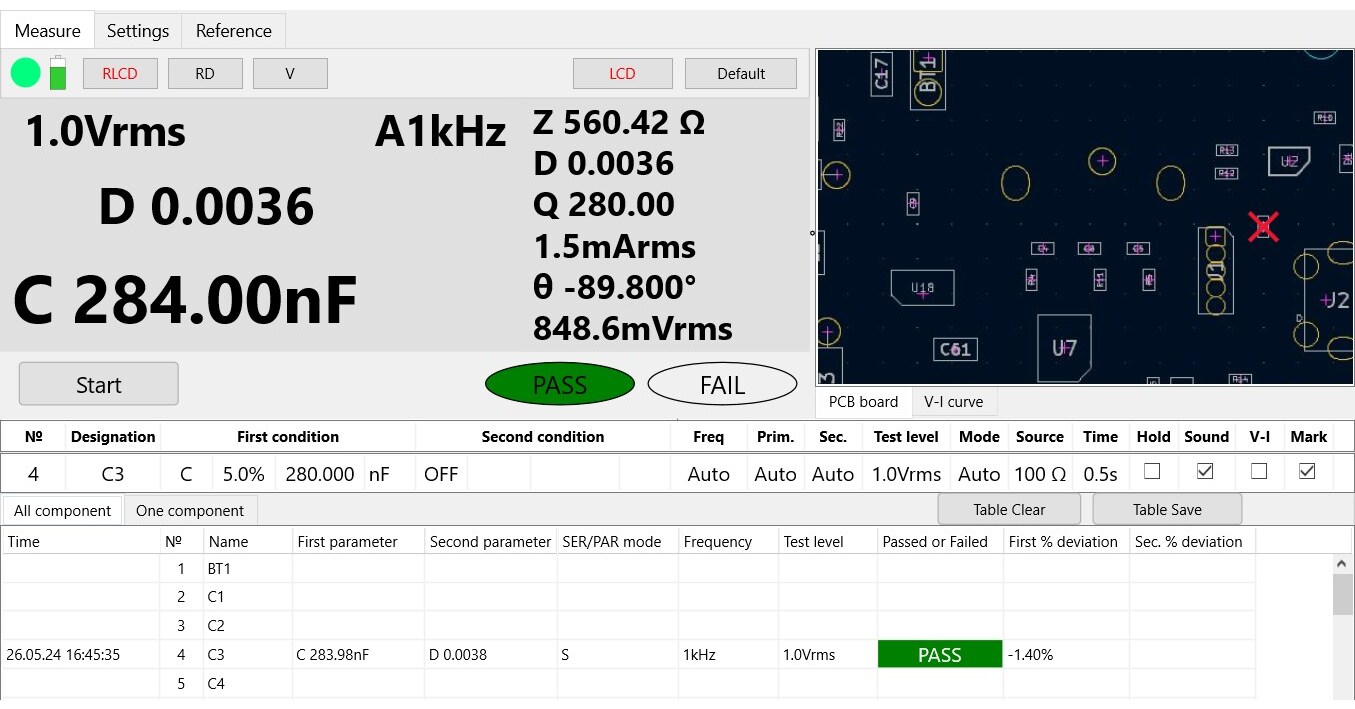Click the Table Save button
The width and height of the screenshot is (1355, 709).
point(1166,509)
